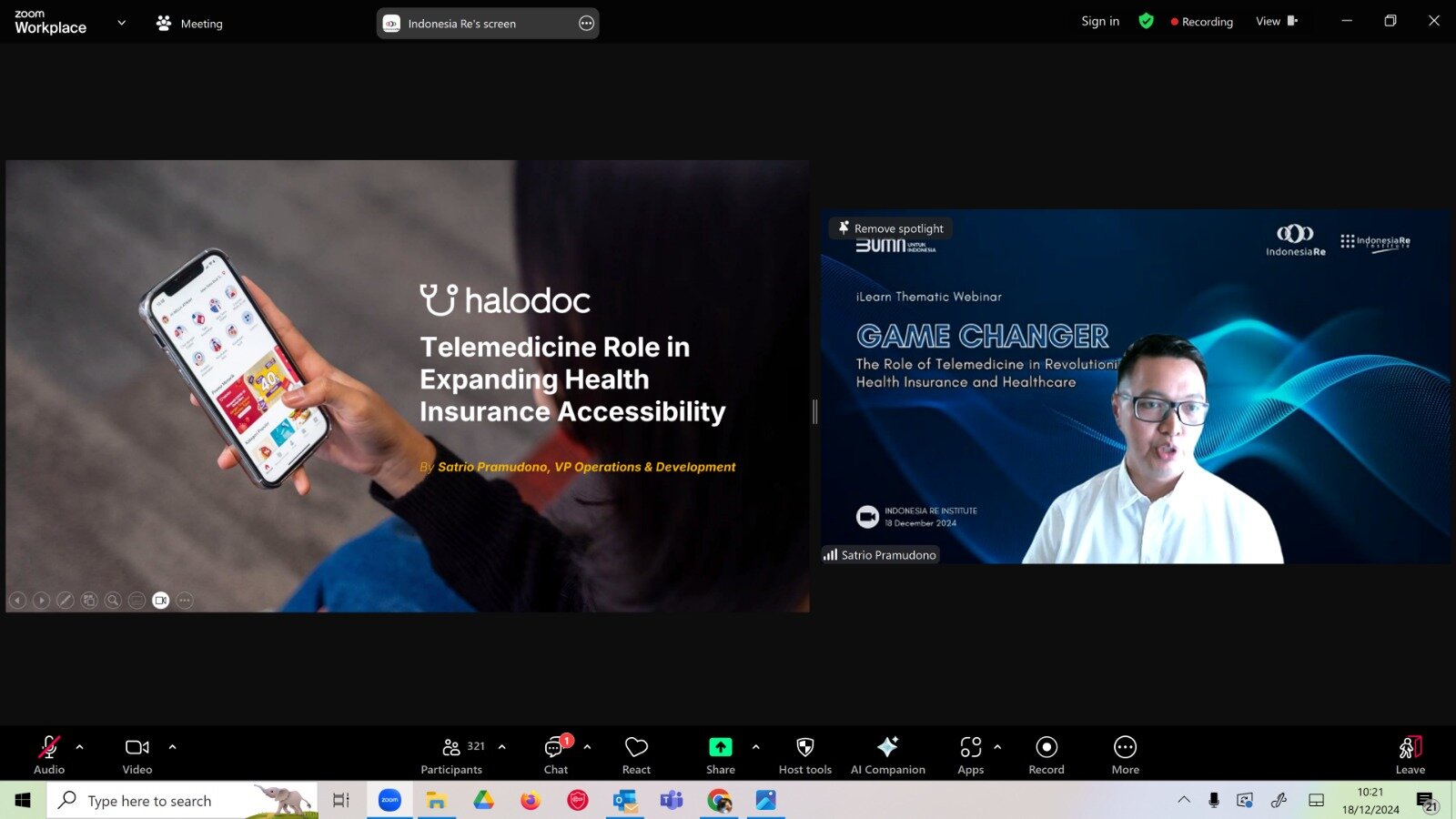1456x819 pixels.
Task: Open Zoom from the taskbar
Action: [389, 801]
